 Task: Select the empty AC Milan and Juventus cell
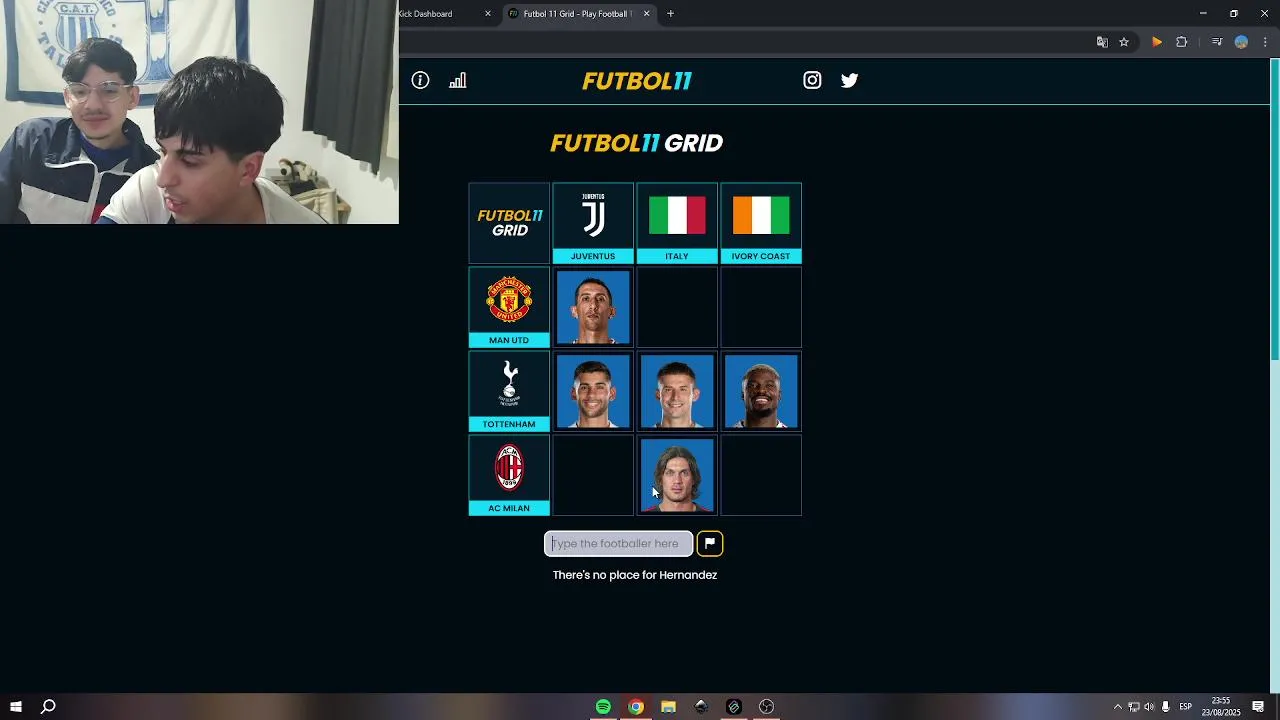tap(593, 475)
